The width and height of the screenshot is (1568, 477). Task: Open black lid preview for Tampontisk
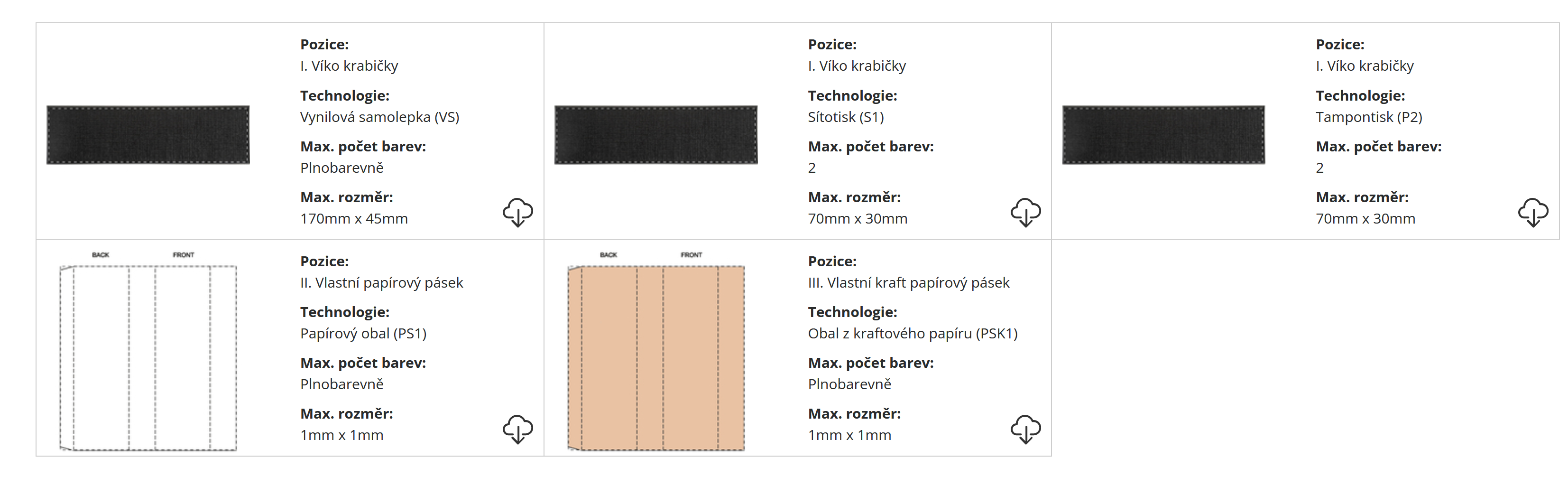(1163, 135)
